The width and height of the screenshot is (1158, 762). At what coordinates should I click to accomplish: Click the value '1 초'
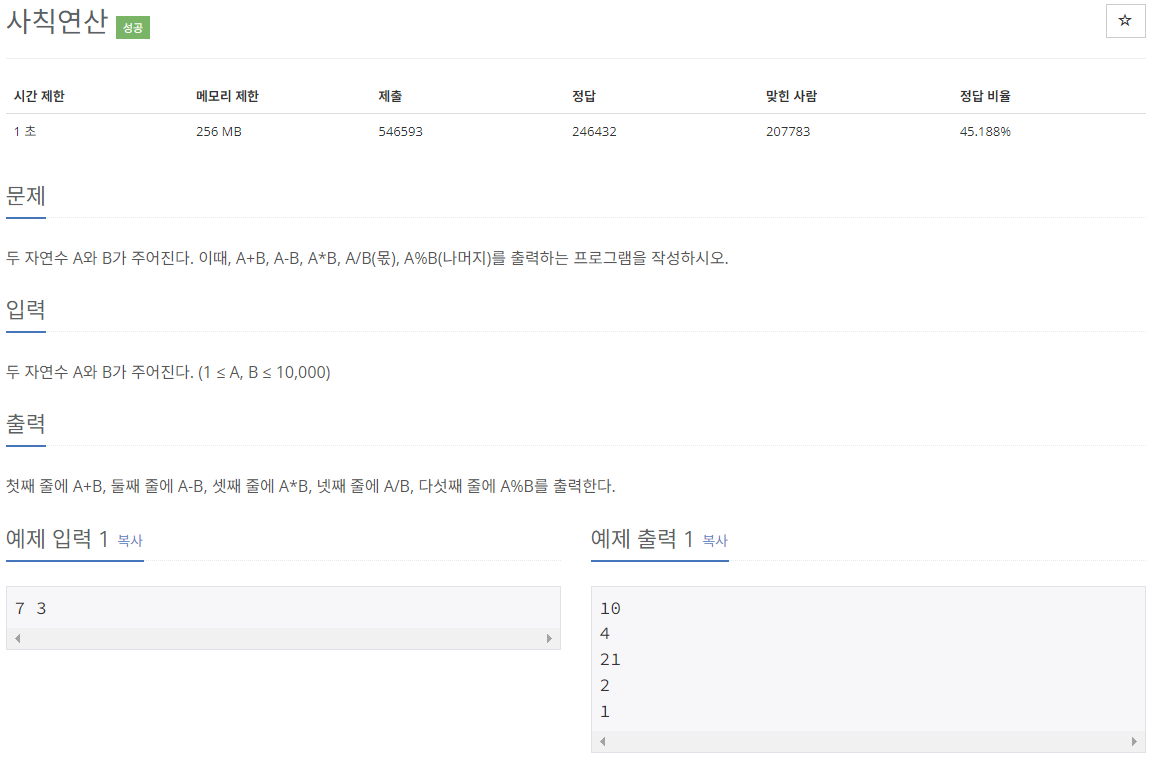[24, 131]
